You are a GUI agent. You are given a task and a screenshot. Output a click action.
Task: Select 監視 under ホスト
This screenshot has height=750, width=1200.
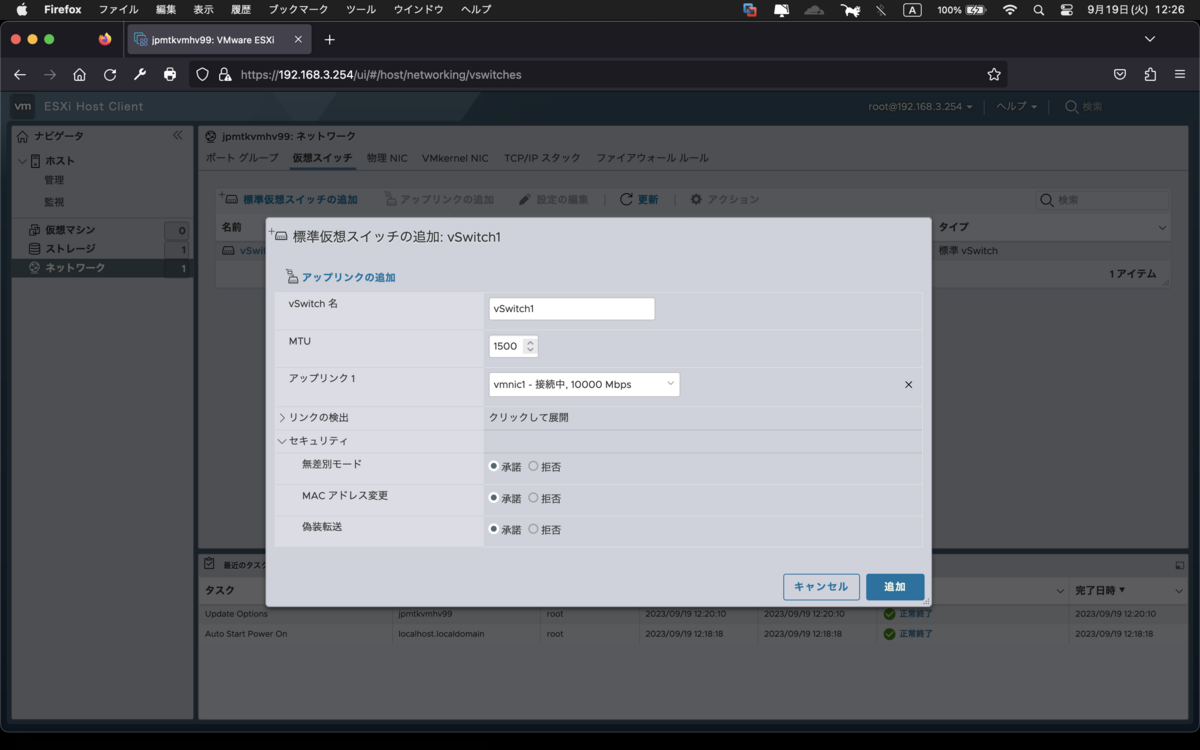(54, 202)
